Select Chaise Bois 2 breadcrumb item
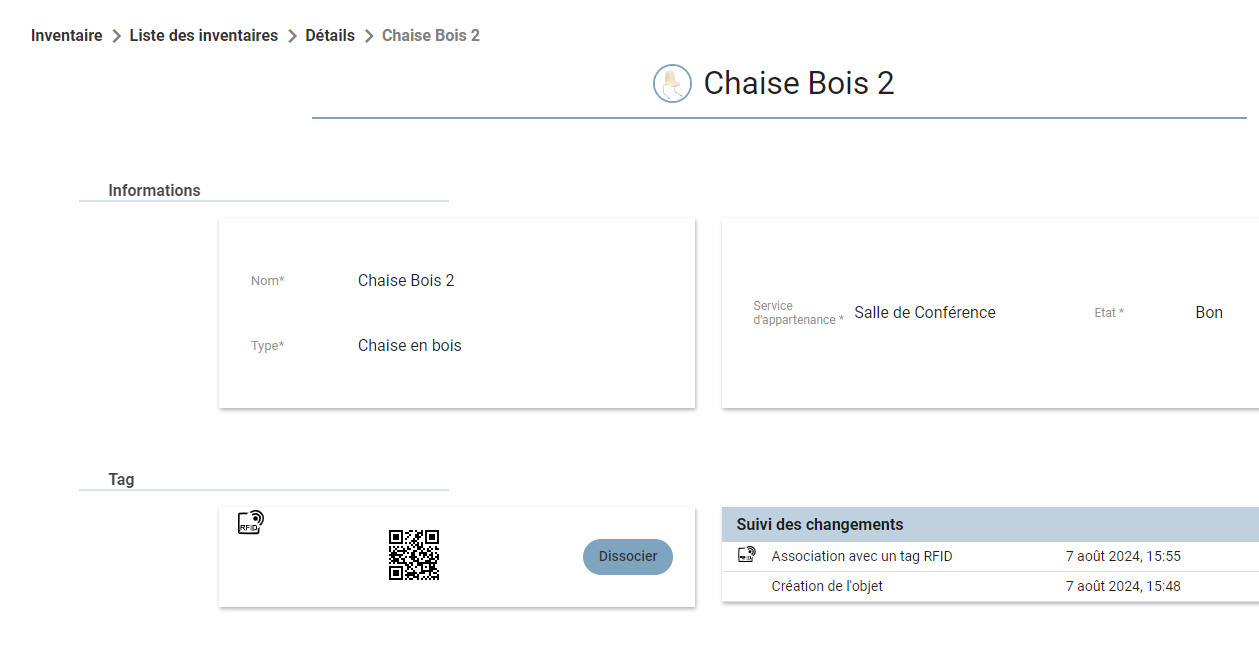This screenshot has width=1259, height=652. click(431, 35)
